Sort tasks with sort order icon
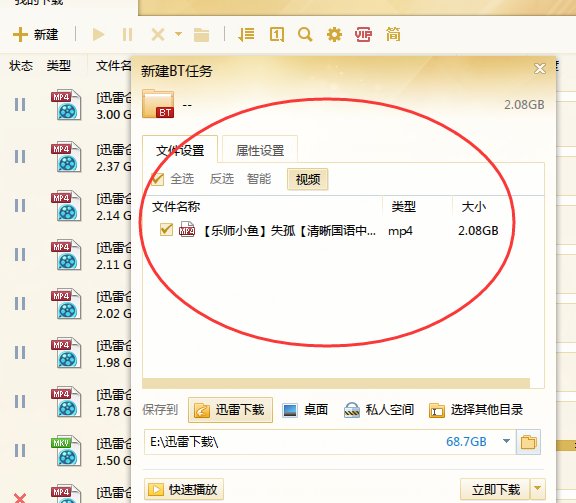Image resolution: width=576 pixels, height=503 pixels. [x=246, y=35]
